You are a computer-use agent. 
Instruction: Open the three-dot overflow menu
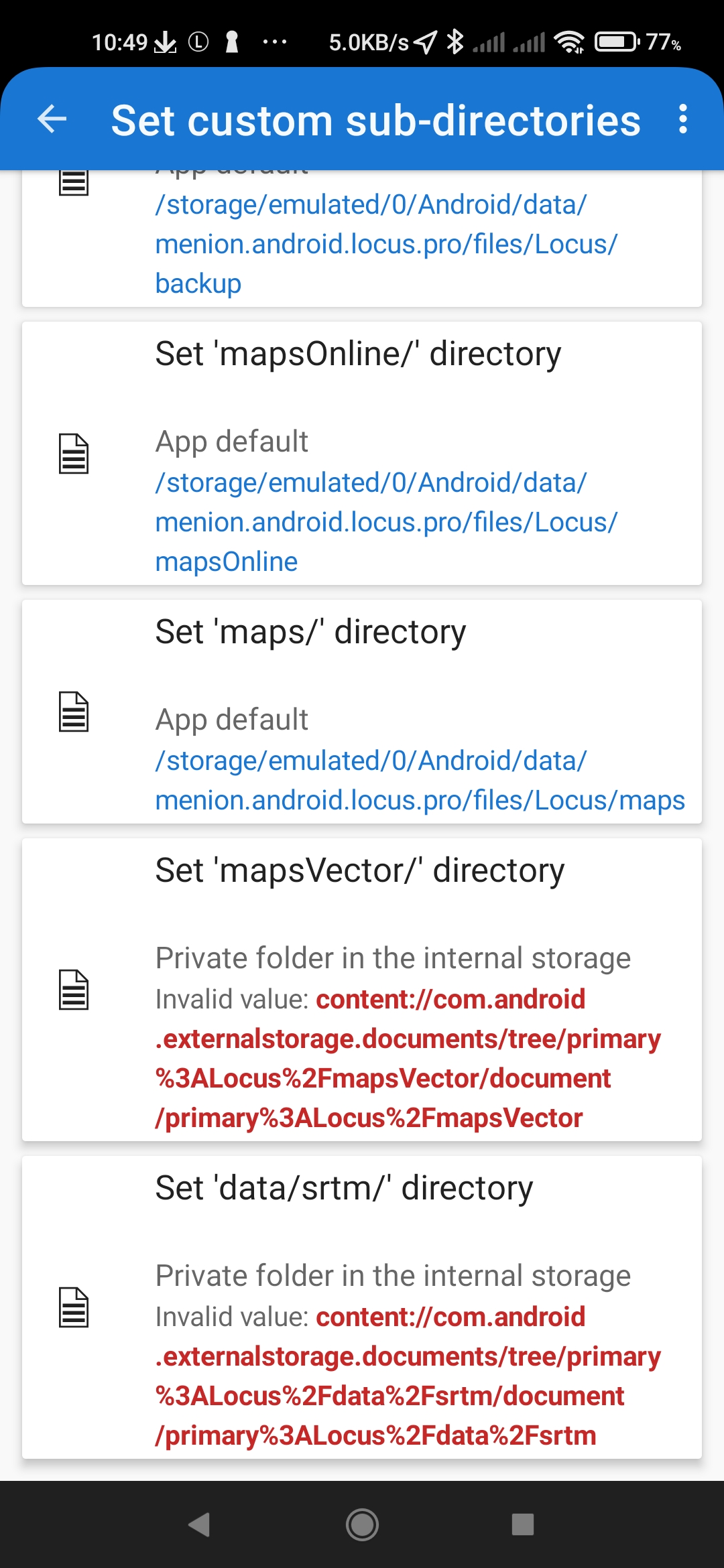click(682, 120)
